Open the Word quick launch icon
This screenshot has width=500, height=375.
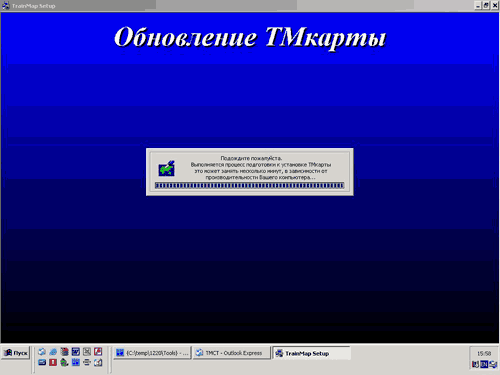coord(76,352)
